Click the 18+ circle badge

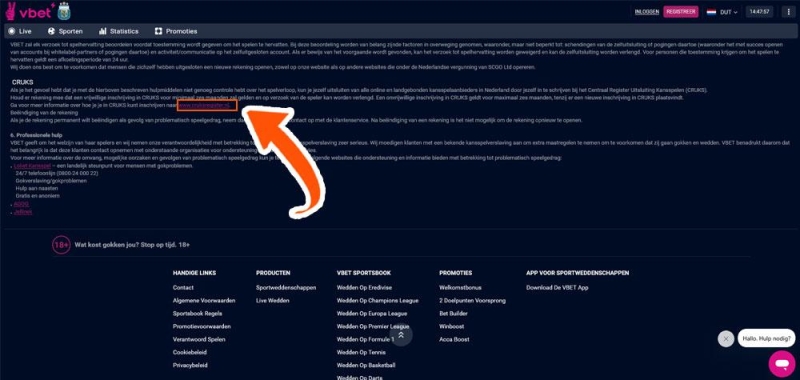(x=61, y=245)
